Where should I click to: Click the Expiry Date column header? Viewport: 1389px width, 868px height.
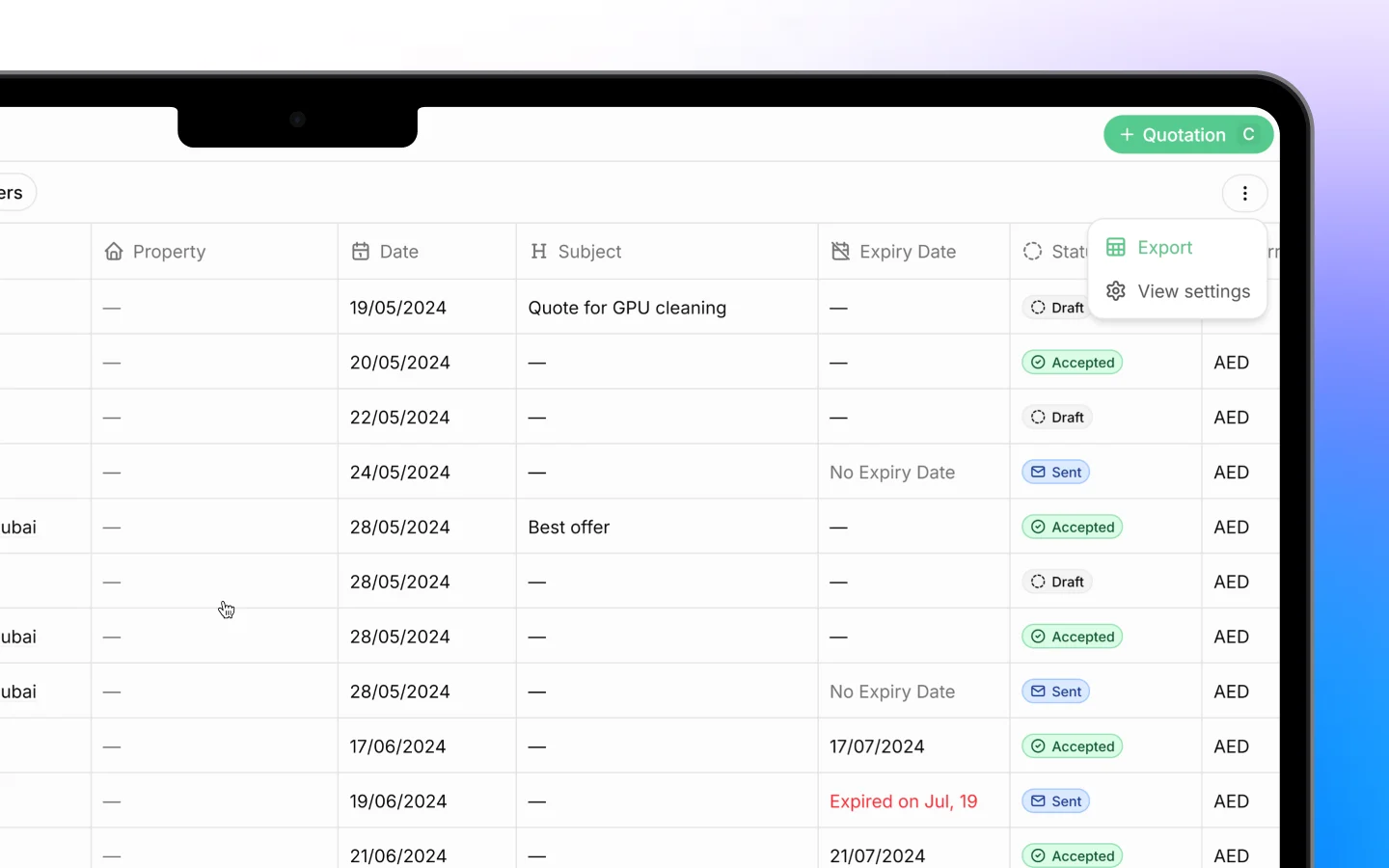pos(914,252)
